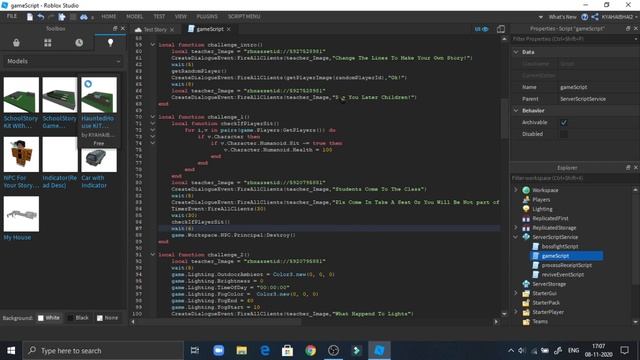Select ServerStorage in Explorer
The width and height of the screenshot is (640, 360).
549,284
